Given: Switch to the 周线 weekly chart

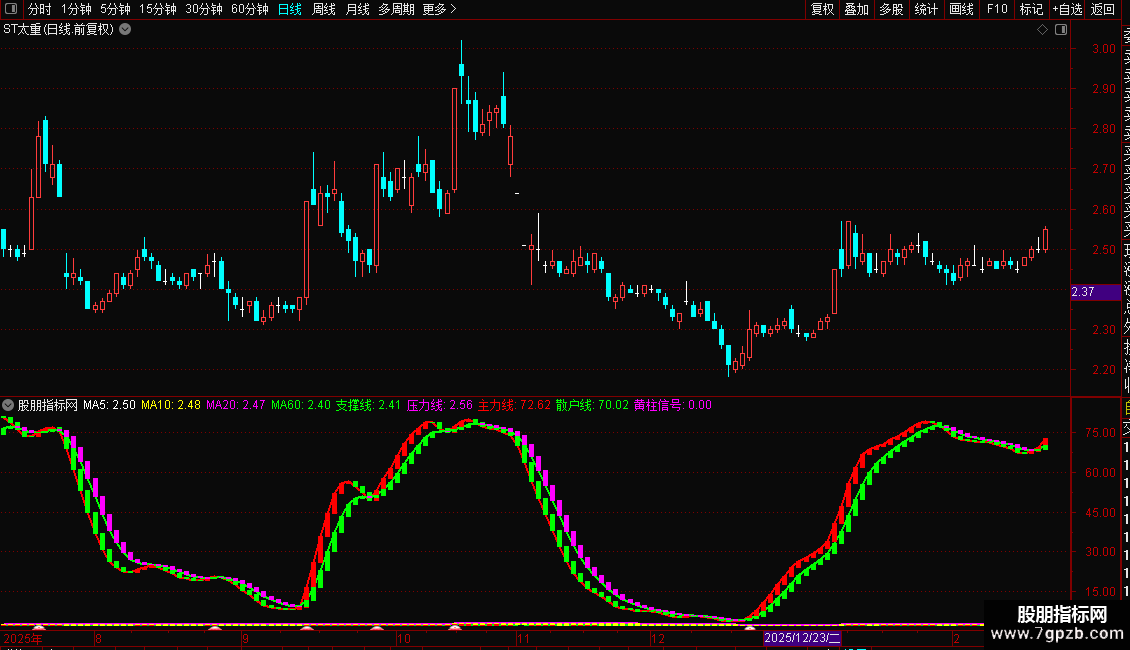Looking at the screenshot, I should 324,9.
